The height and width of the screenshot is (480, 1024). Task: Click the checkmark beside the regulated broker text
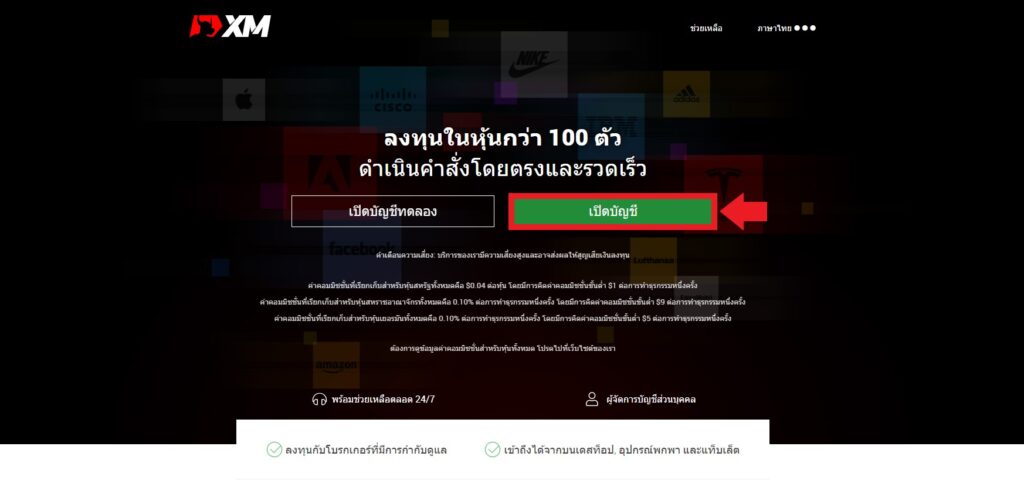coord(274,449)
